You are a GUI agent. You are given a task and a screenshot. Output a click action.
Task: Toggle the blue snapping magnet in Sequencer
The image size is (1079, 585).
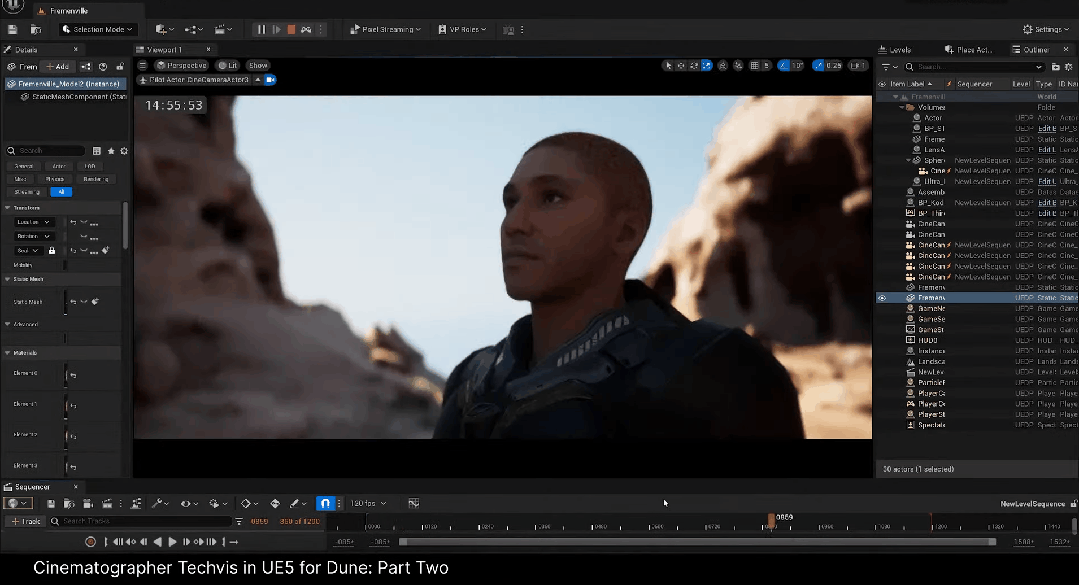(325, 504)
